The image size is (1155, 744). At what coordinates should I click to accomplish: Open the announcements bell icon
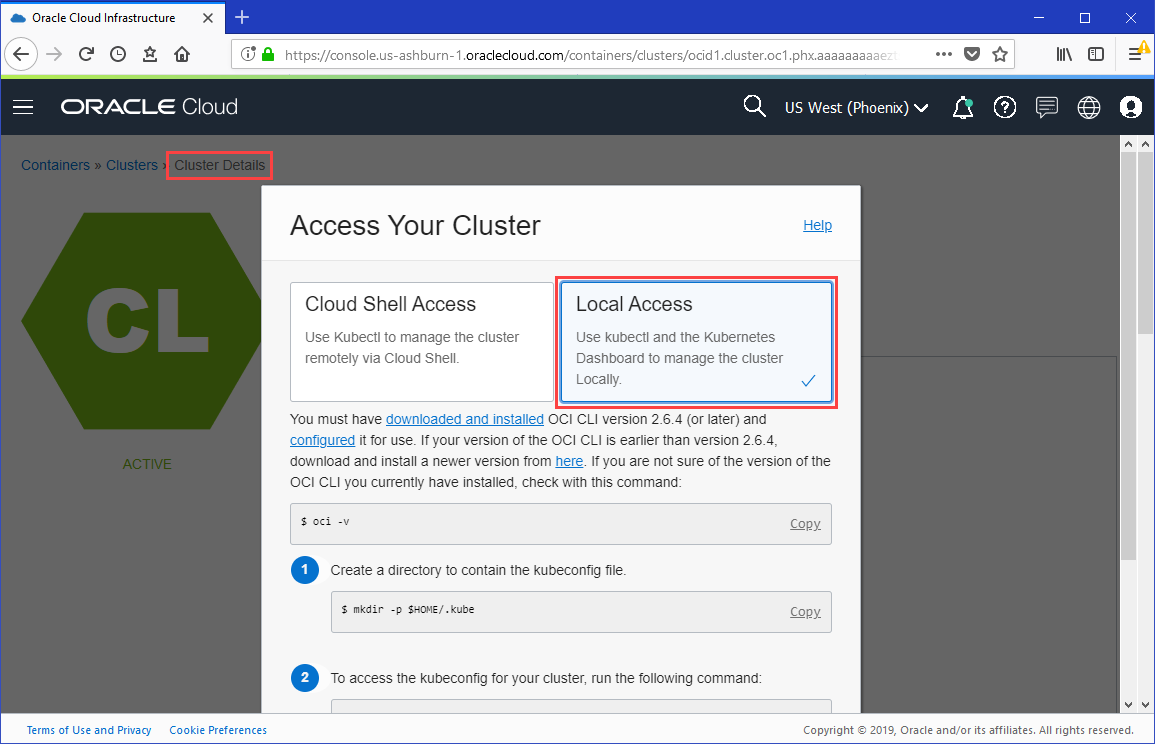pyautogui.click(x=963, y=108)
